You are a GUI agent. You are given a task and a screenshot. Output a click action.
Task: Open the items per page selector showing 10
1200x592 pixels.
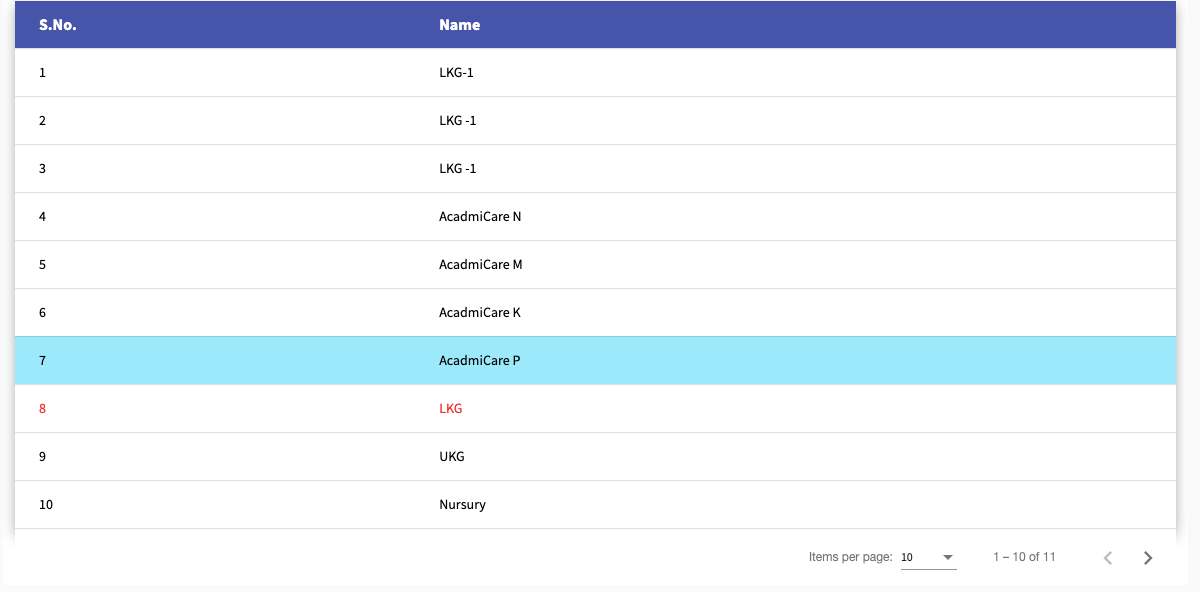tap(928, 557)
